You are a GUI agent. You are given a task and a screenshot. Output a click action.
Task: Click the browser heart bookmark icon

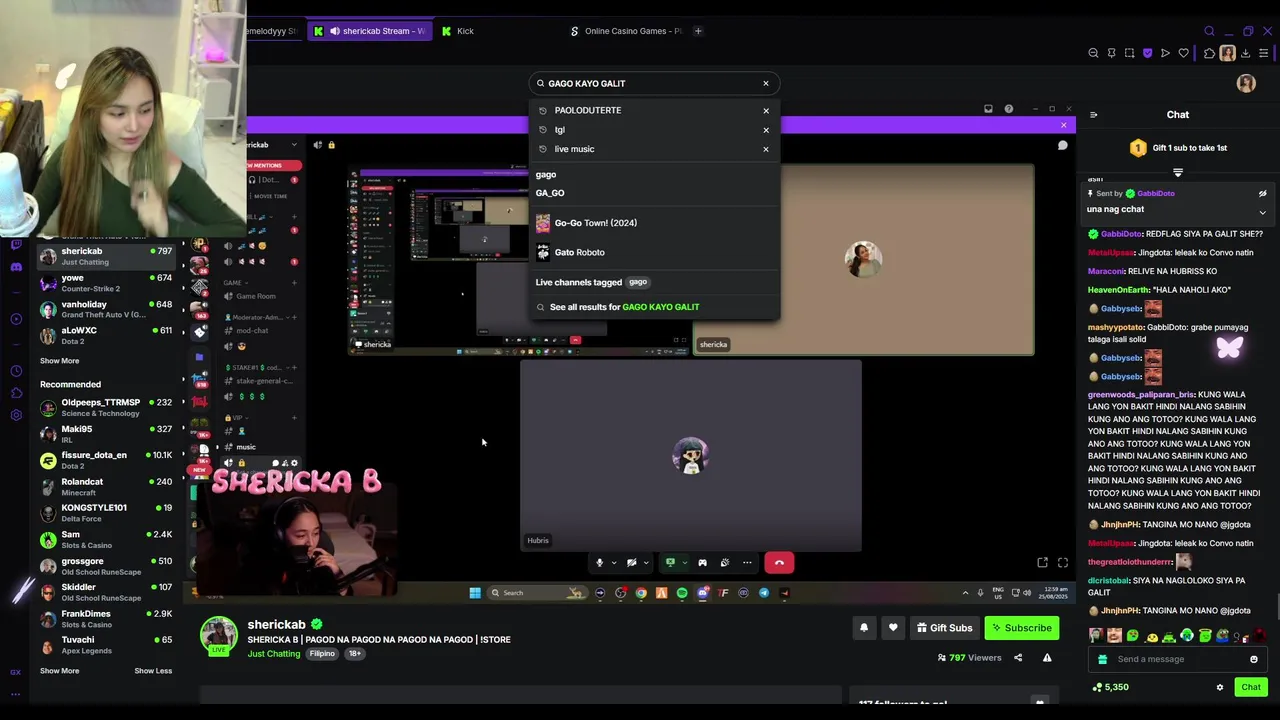point(1183,53)
